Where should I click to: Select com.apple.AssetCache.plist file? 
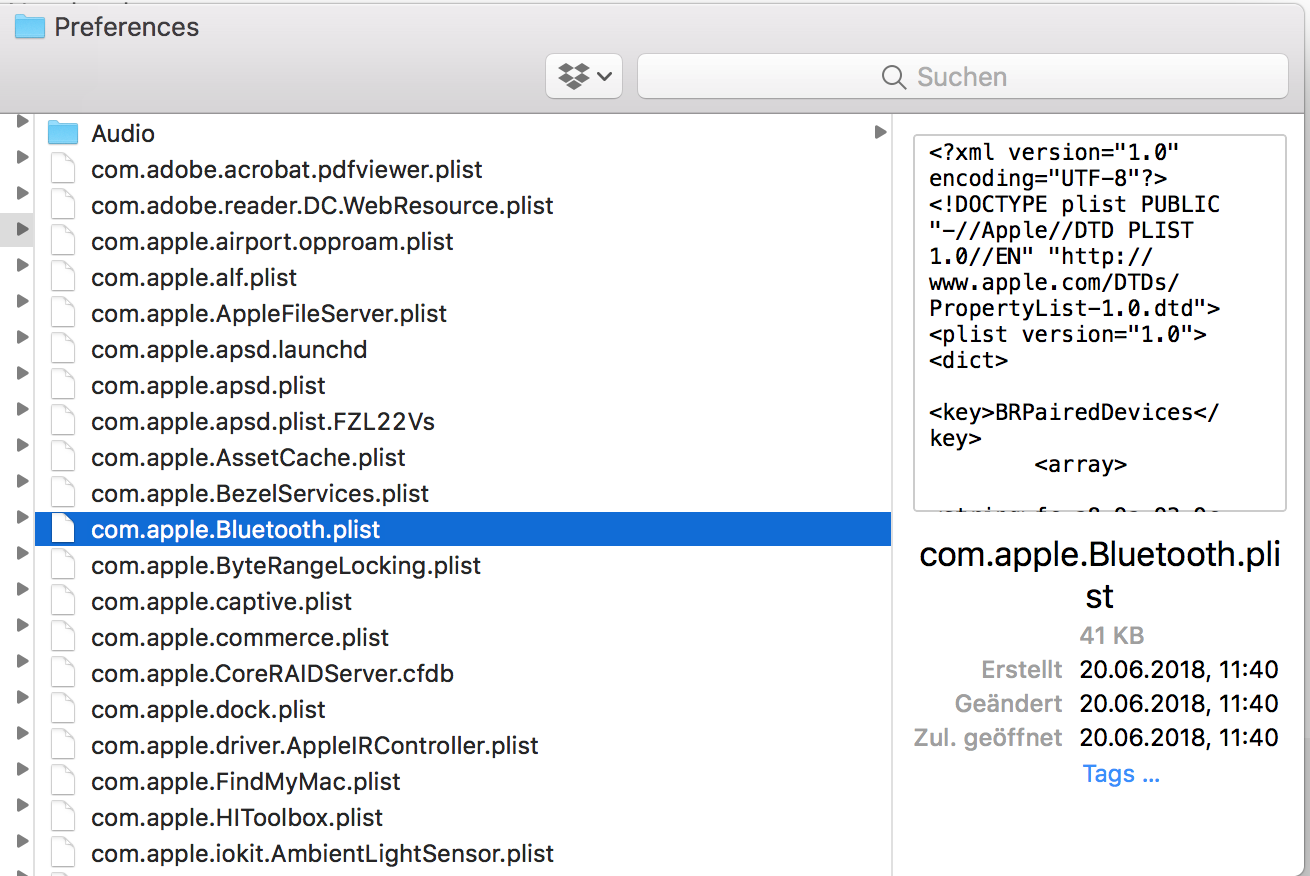click(x=248, y=458)
